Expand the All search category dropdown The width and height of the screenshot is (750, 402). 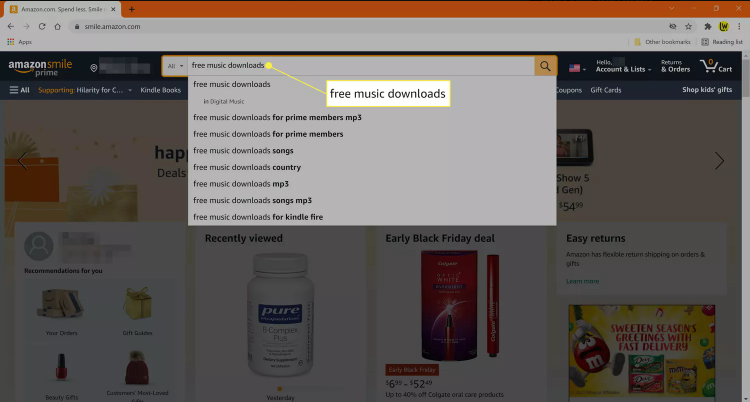[175, 66]
